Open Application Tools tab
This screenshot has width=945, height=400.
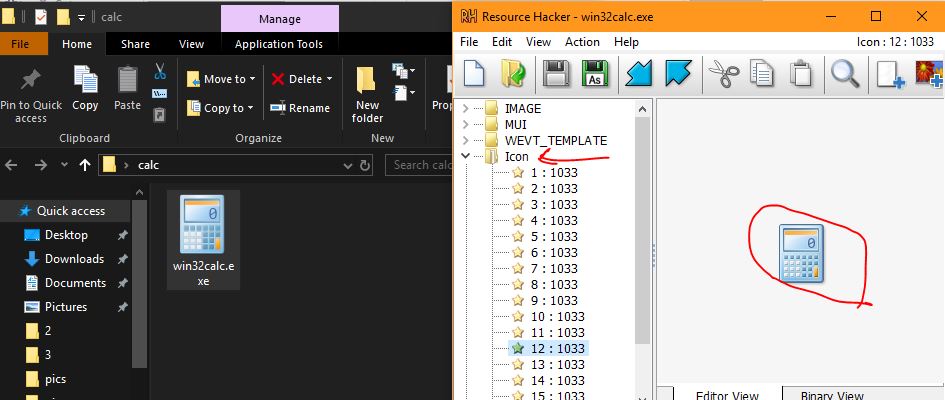[279, 44]
